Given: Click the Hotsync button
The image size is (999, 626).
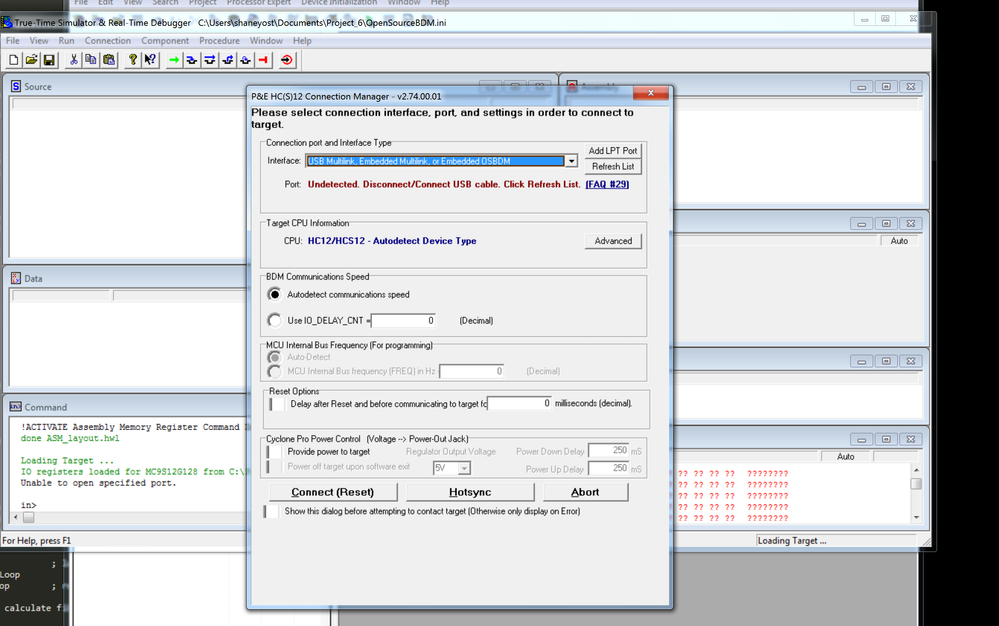Looking at the screenshot, I should 470,492.
